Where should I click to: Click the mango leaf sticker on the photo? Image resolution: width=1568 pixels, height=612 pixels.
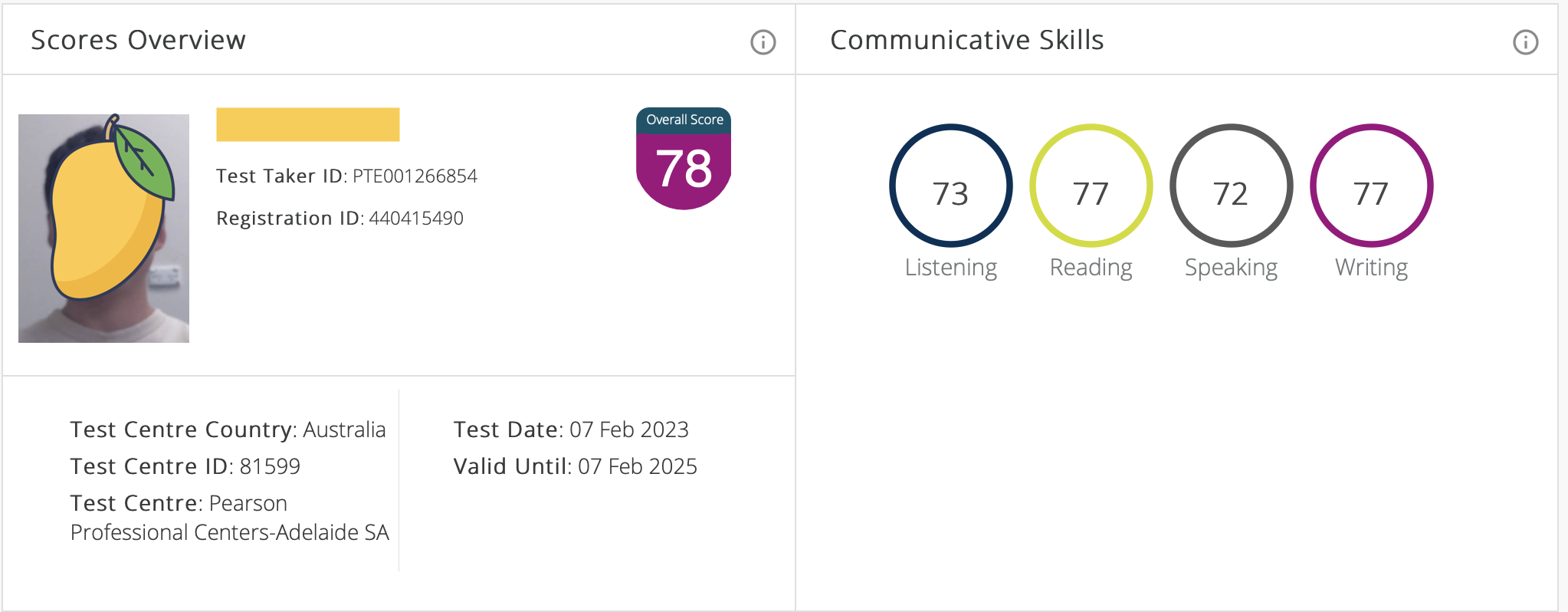tap(143, 161)
